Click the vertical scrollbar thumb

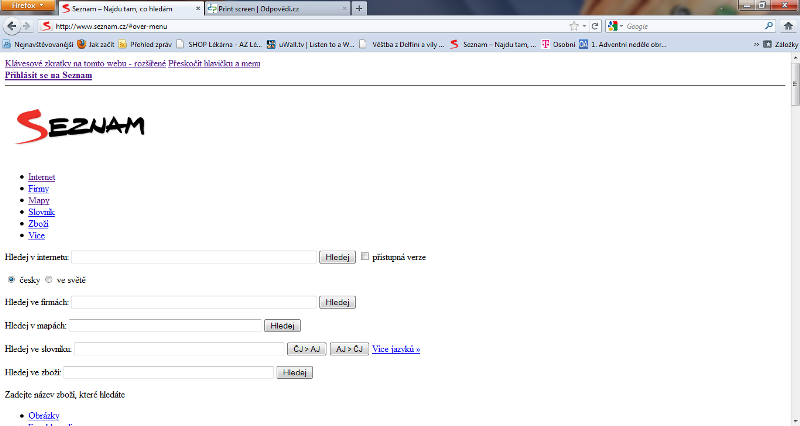(x=795, y=85)
